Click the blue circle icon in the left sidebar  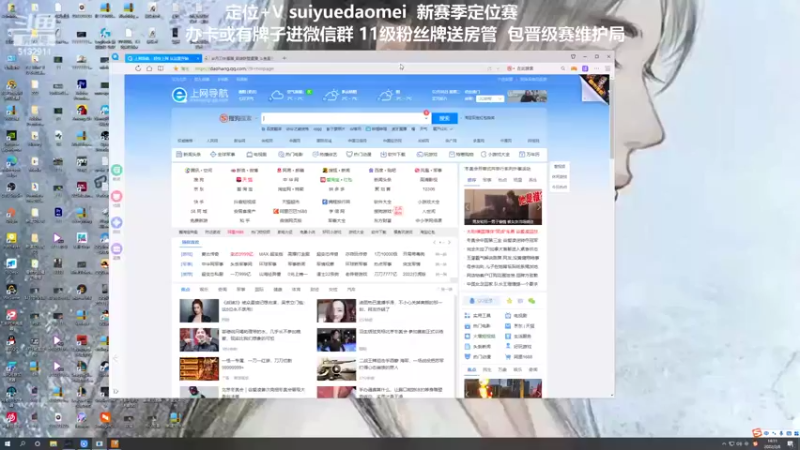click(117, 222)
